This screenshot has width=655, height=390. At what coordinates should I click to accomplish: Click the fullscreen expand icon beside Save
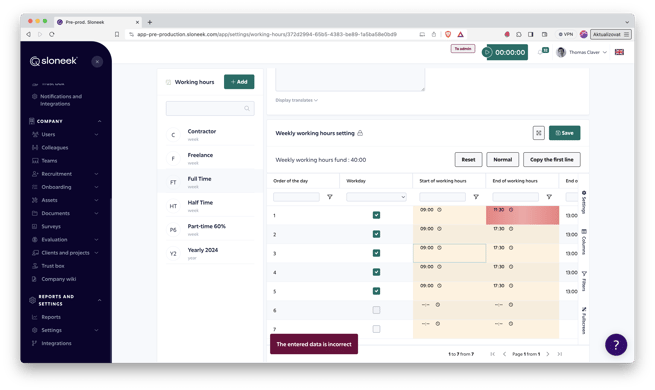(538, 133)
